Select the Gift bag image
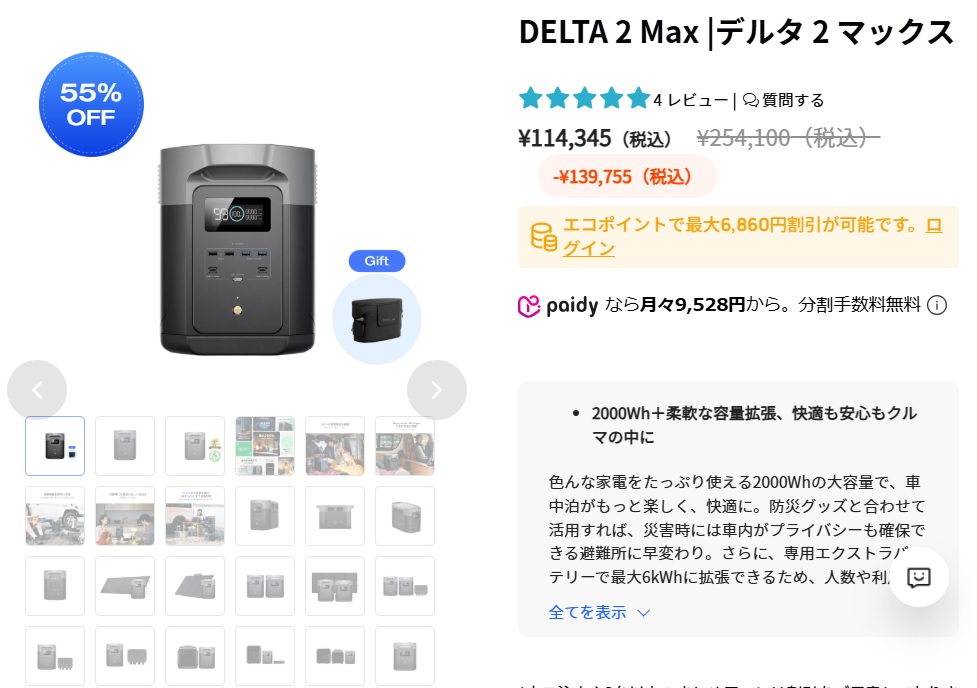Image resolution: width=977 pixels, height=688 pixels. 377,319
